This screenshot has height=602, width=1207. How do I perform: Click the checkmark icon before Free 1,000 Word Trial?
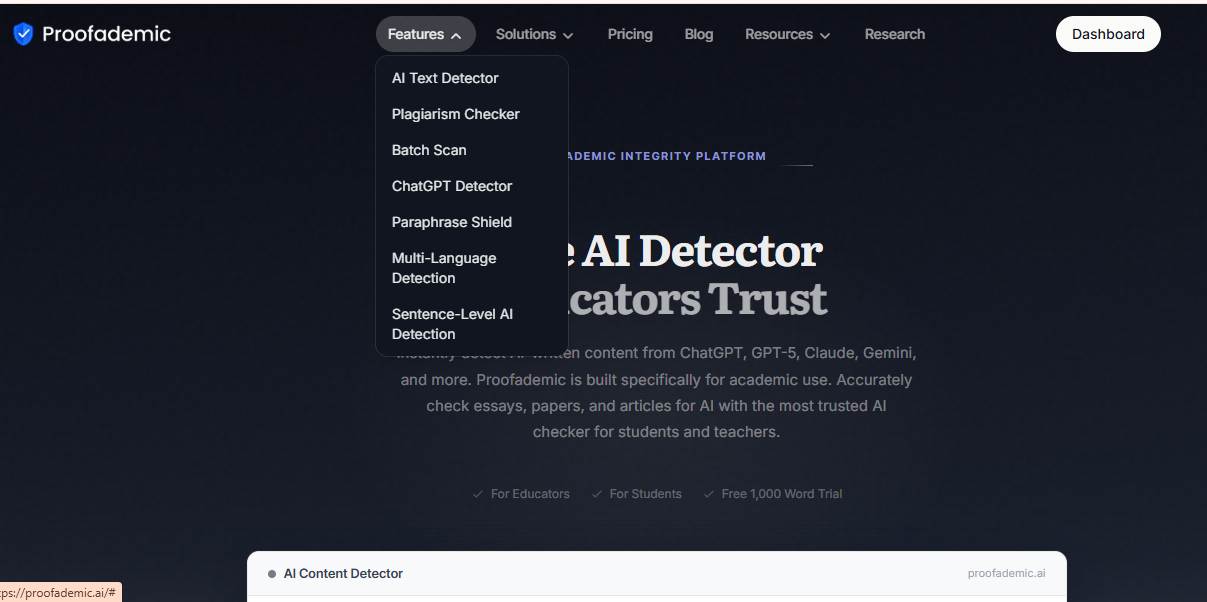point(709,494)
